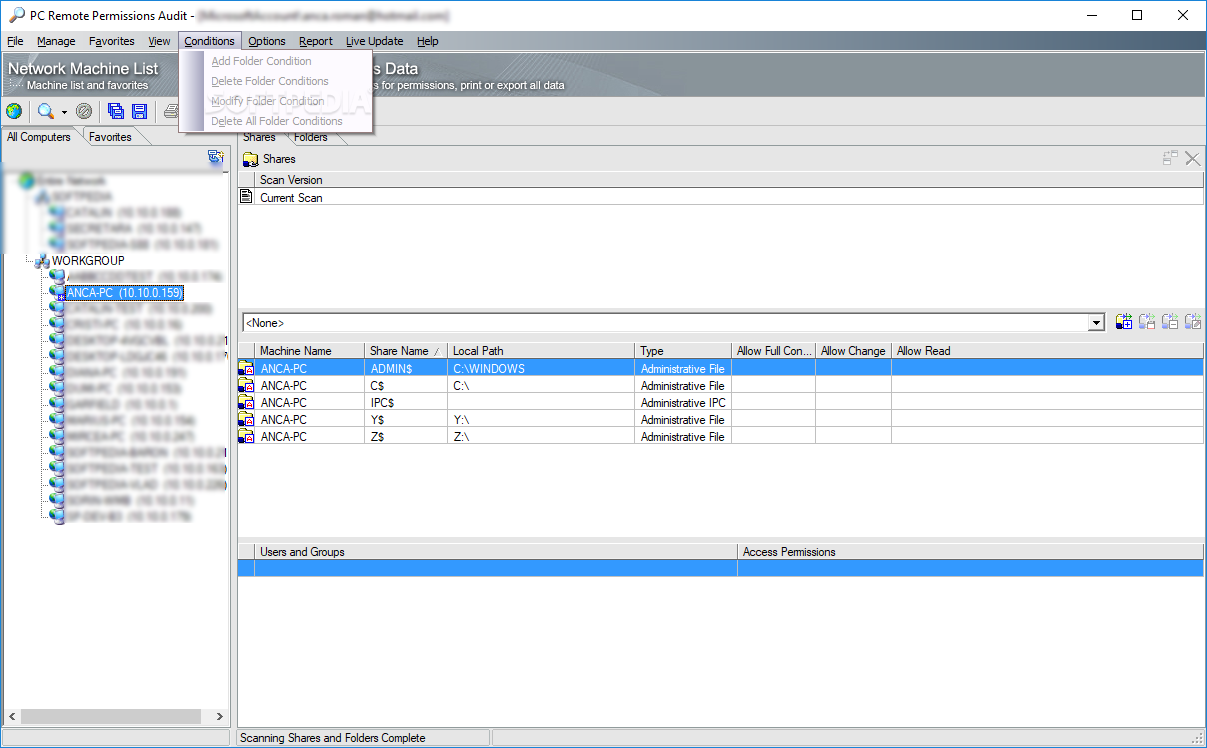
Task: Click the delete filter icon
Action: pos(1147,322)
